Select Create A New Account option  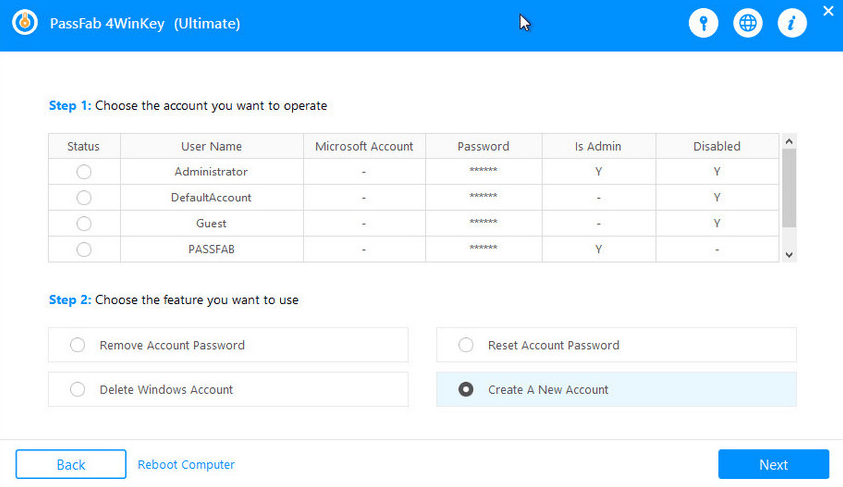466,390
